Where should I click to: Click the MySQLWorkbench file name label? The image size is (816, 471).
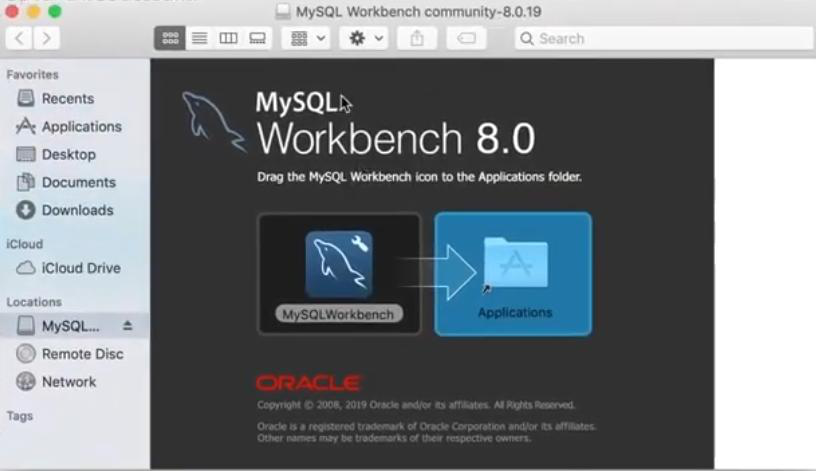tap(338, 314)
